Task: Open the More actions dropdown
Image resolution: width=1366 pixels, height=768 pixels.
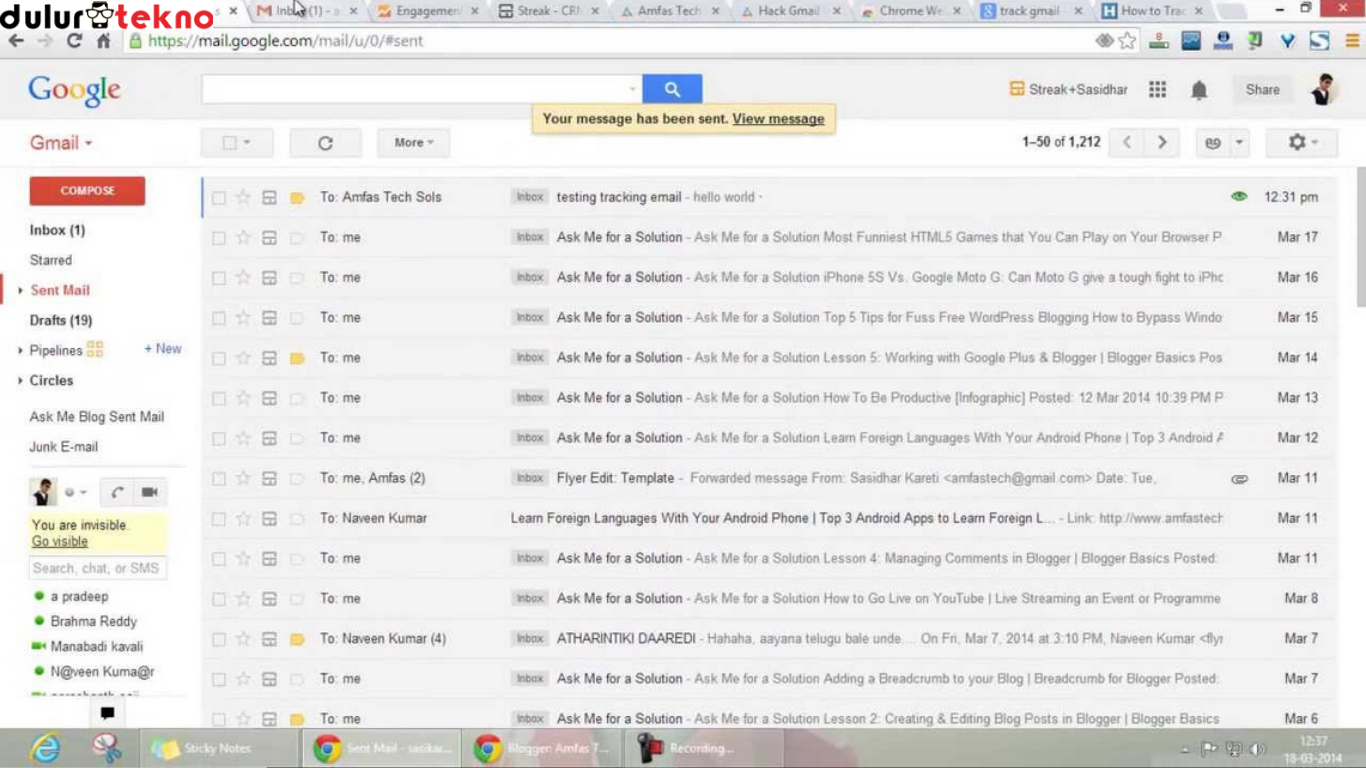Action: [413, 143]
